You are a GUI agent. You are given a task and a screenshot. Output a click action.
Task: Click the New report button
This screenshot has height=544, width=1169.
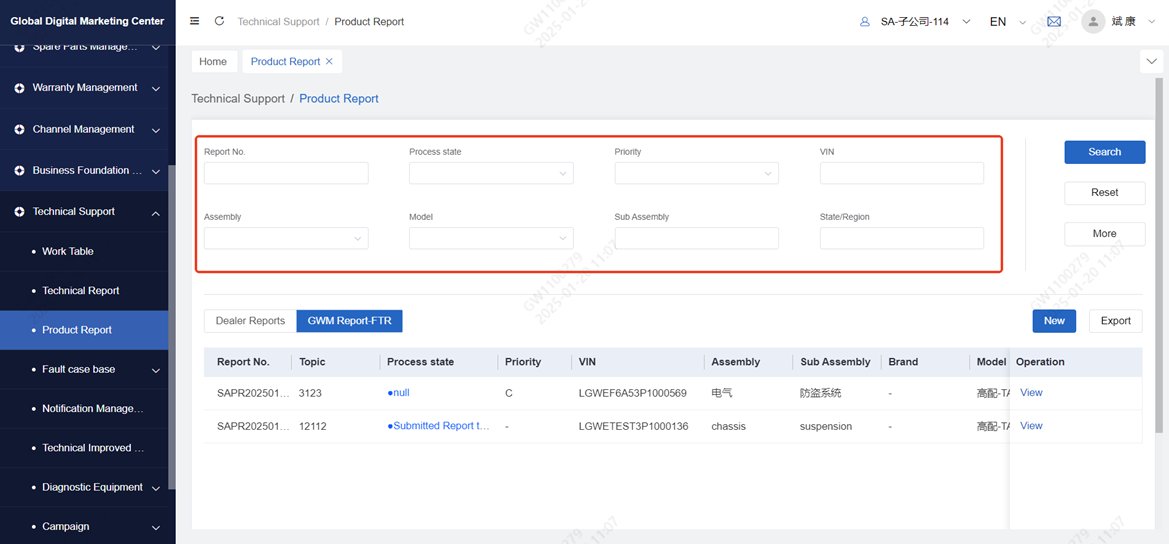tap(1054, 321)
